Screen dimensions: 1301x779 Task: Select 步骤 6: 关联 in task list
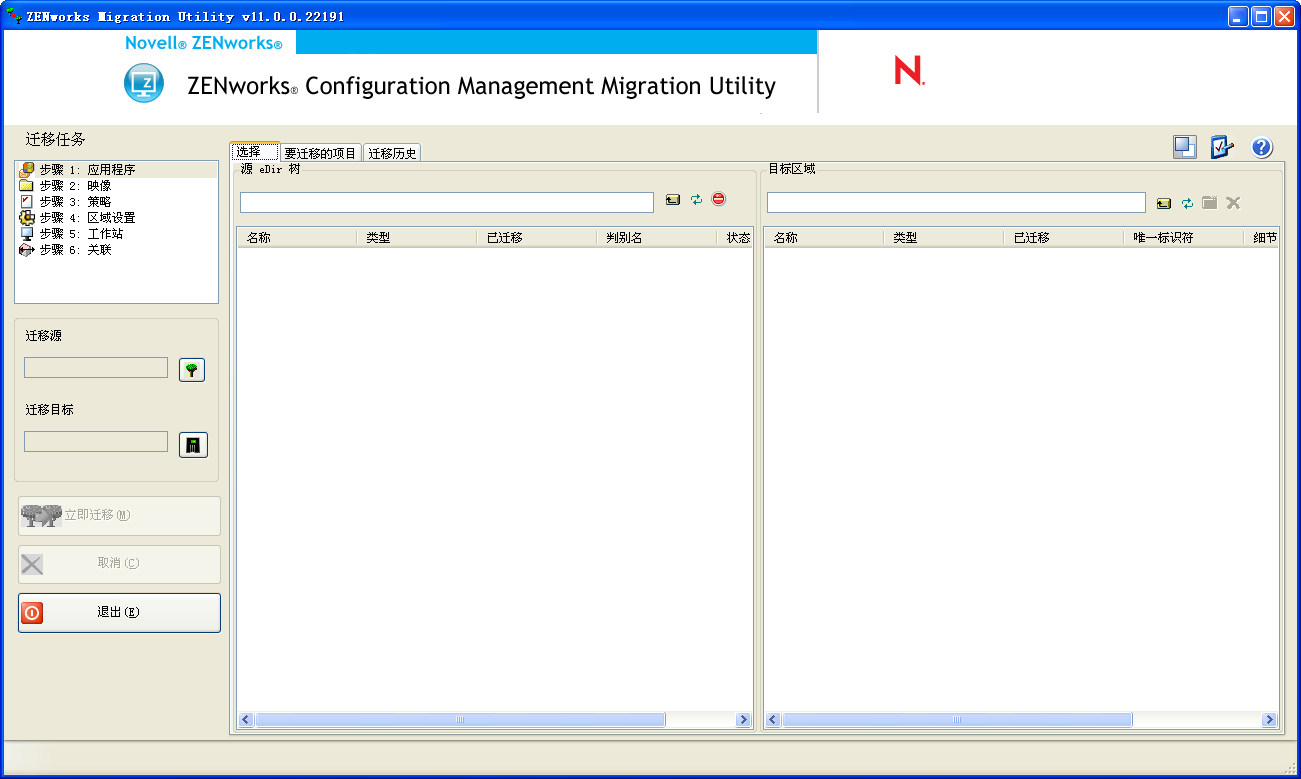click(75, 250)
